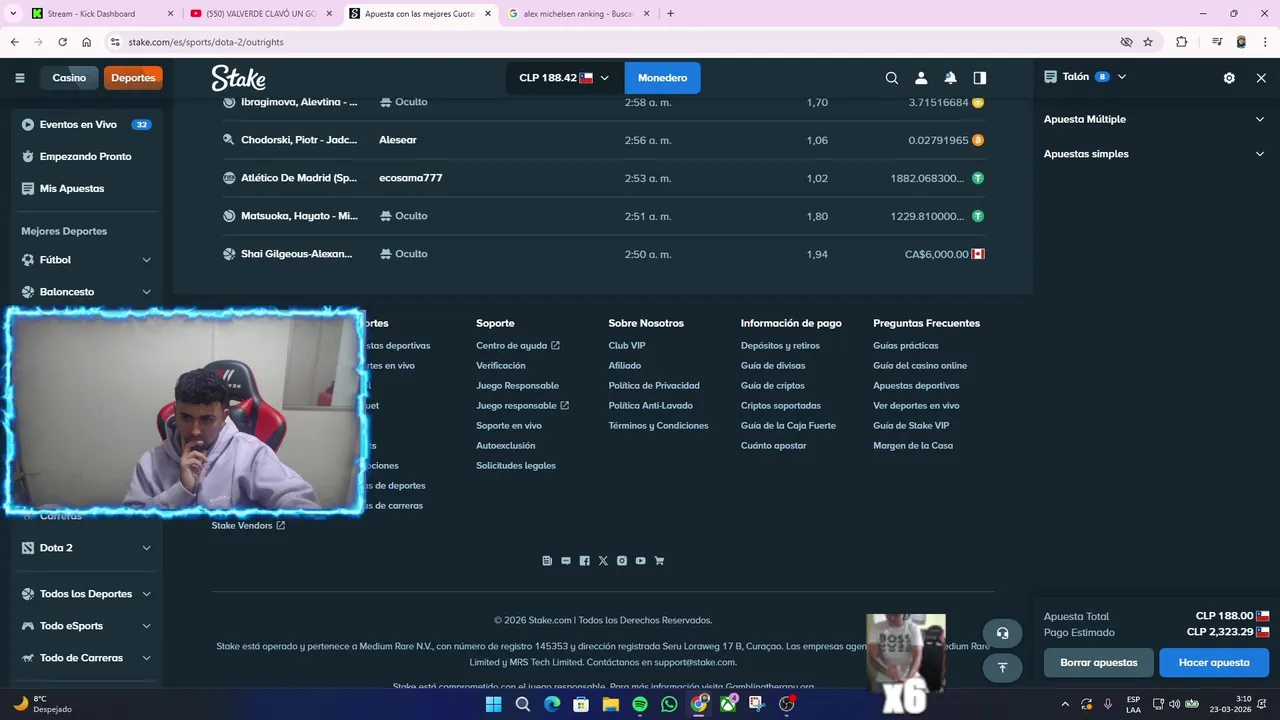Click the Facebook icon in footer

click(584, 561)
